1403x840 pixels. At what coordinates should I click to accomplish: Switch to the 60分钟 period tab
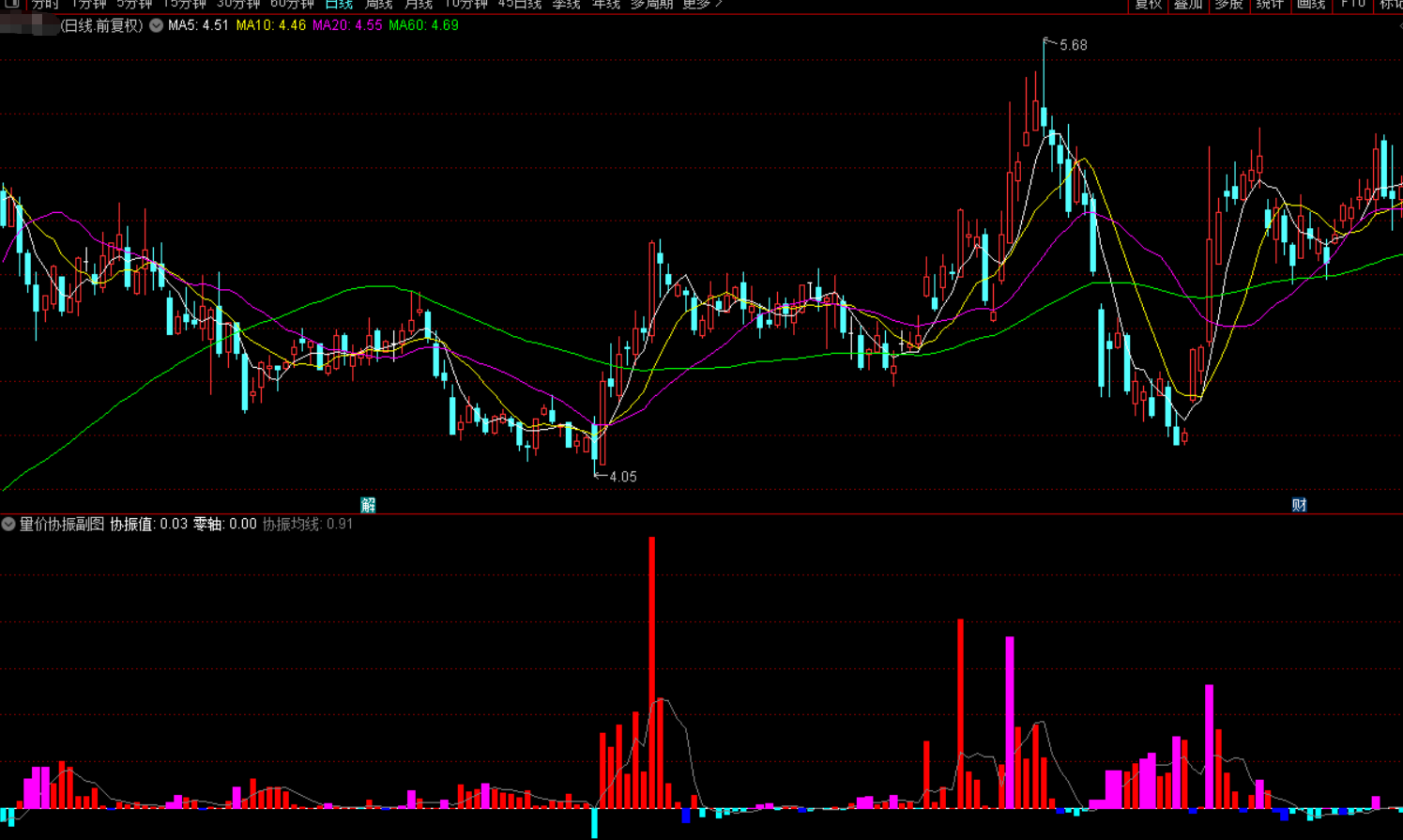coord(292,5)
